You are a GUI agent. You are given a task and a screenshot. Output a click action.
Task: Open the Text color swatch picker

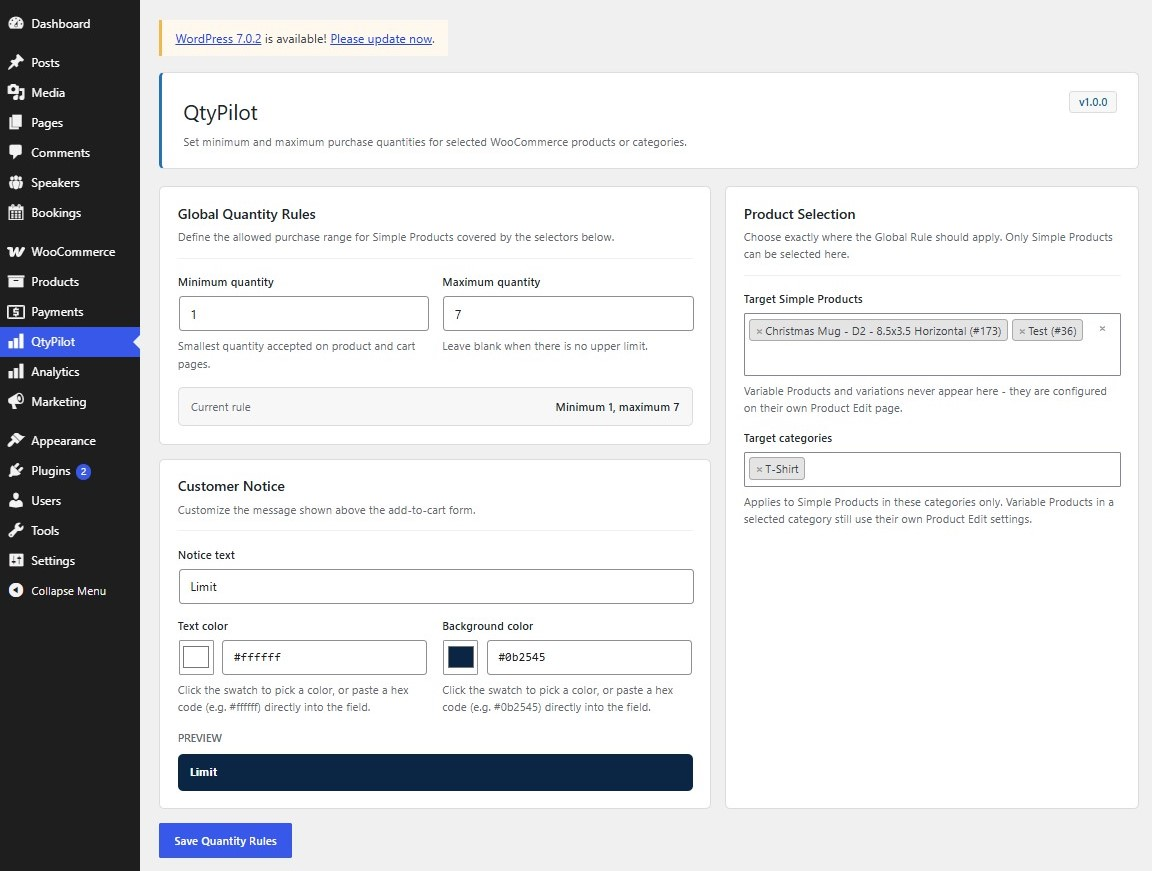pyautogui.click(x=196, y=657)
